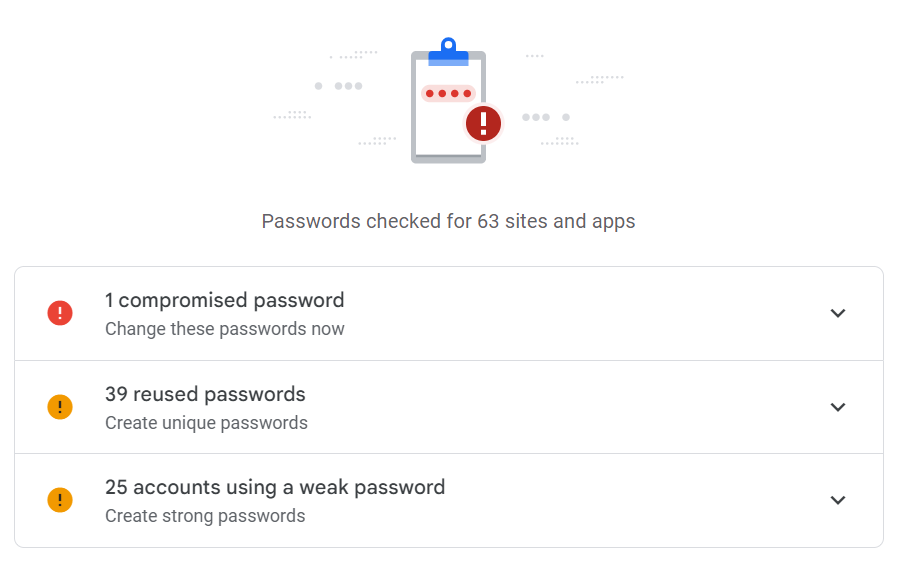Click the yellow reused passwords warning icon
897x588 pixels.
click(60, 407)
